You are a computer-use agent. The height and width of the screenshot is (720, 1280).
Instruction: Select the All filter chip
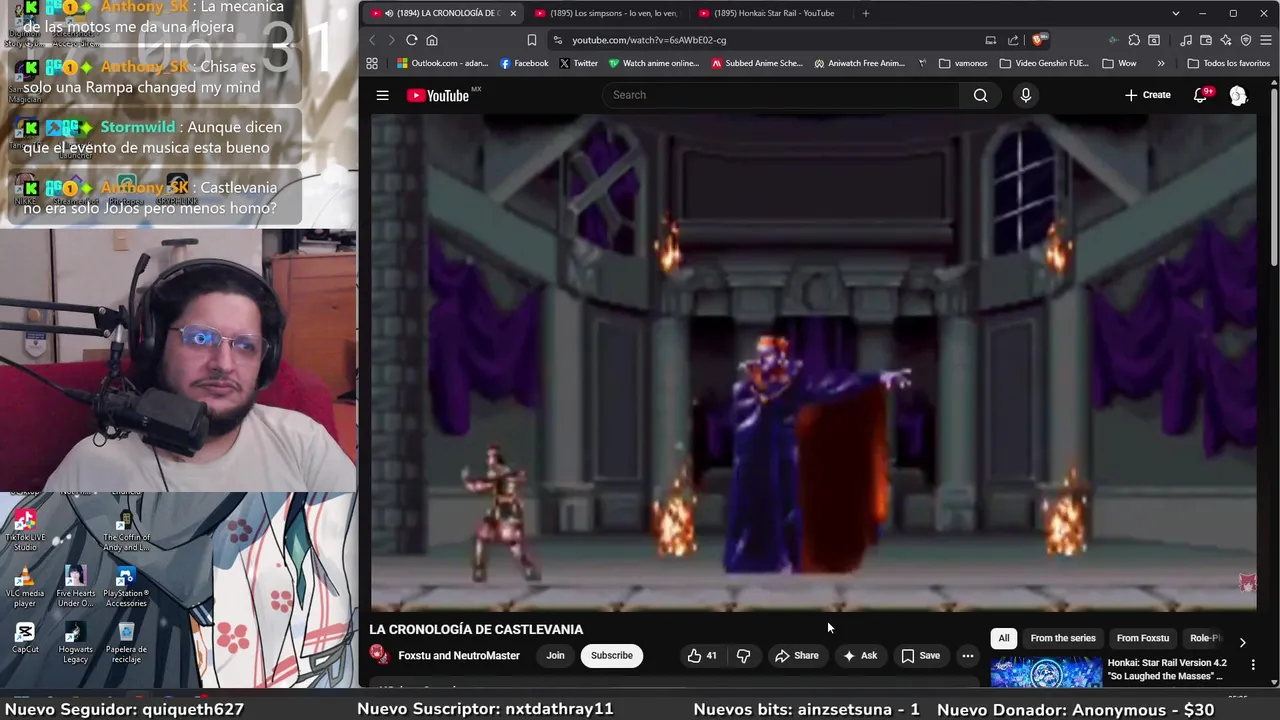(x=1004, y=638)
